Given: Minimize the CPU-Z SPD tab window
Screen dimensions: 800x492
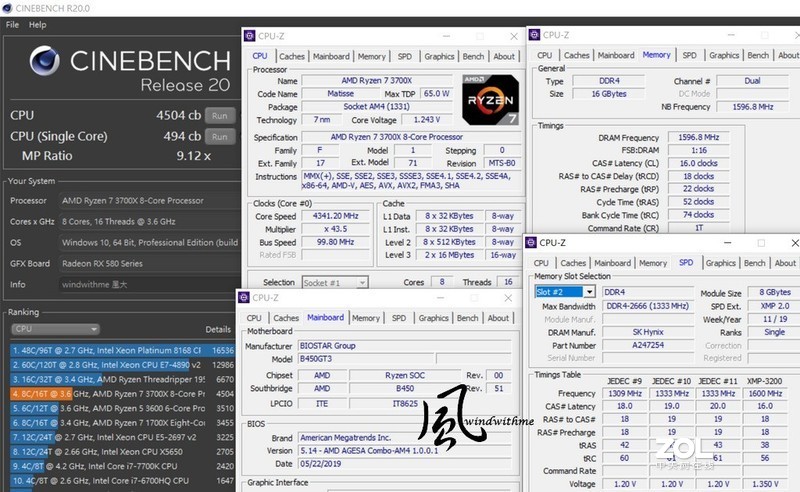Looking at the screenshot, I should (728, 243).
